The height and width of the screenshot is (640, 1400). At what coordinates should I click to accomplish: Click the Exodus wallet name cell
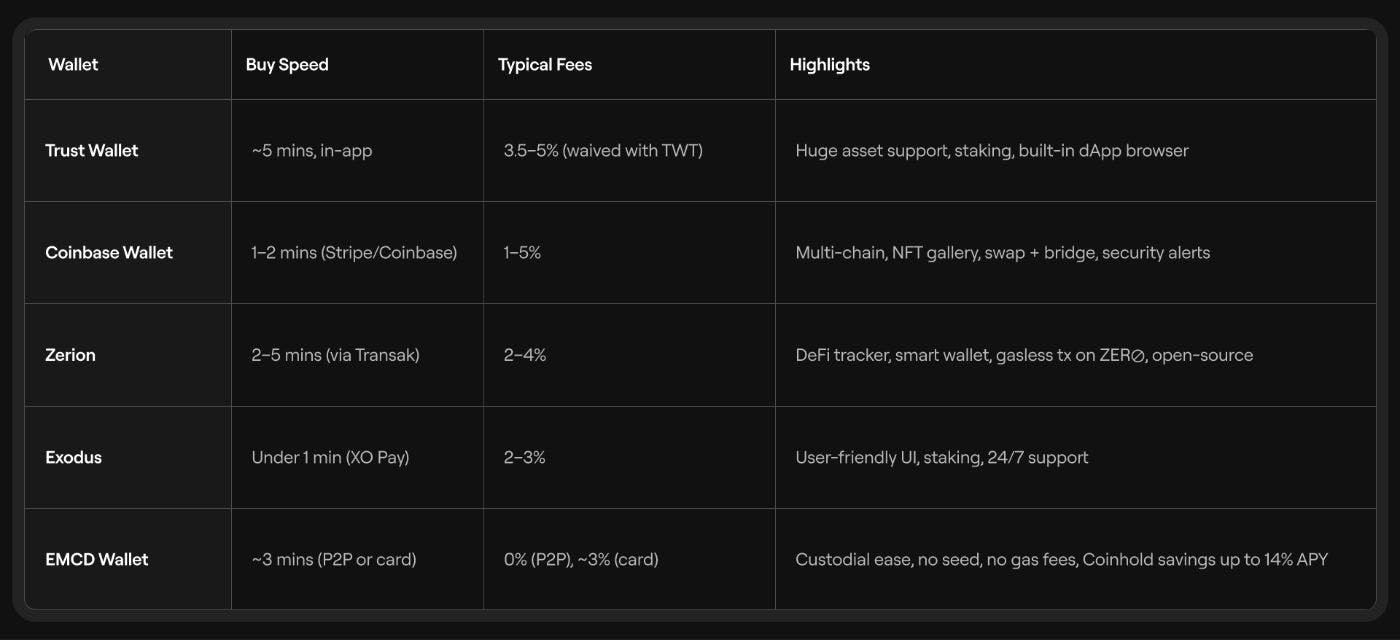click(73, 457)
